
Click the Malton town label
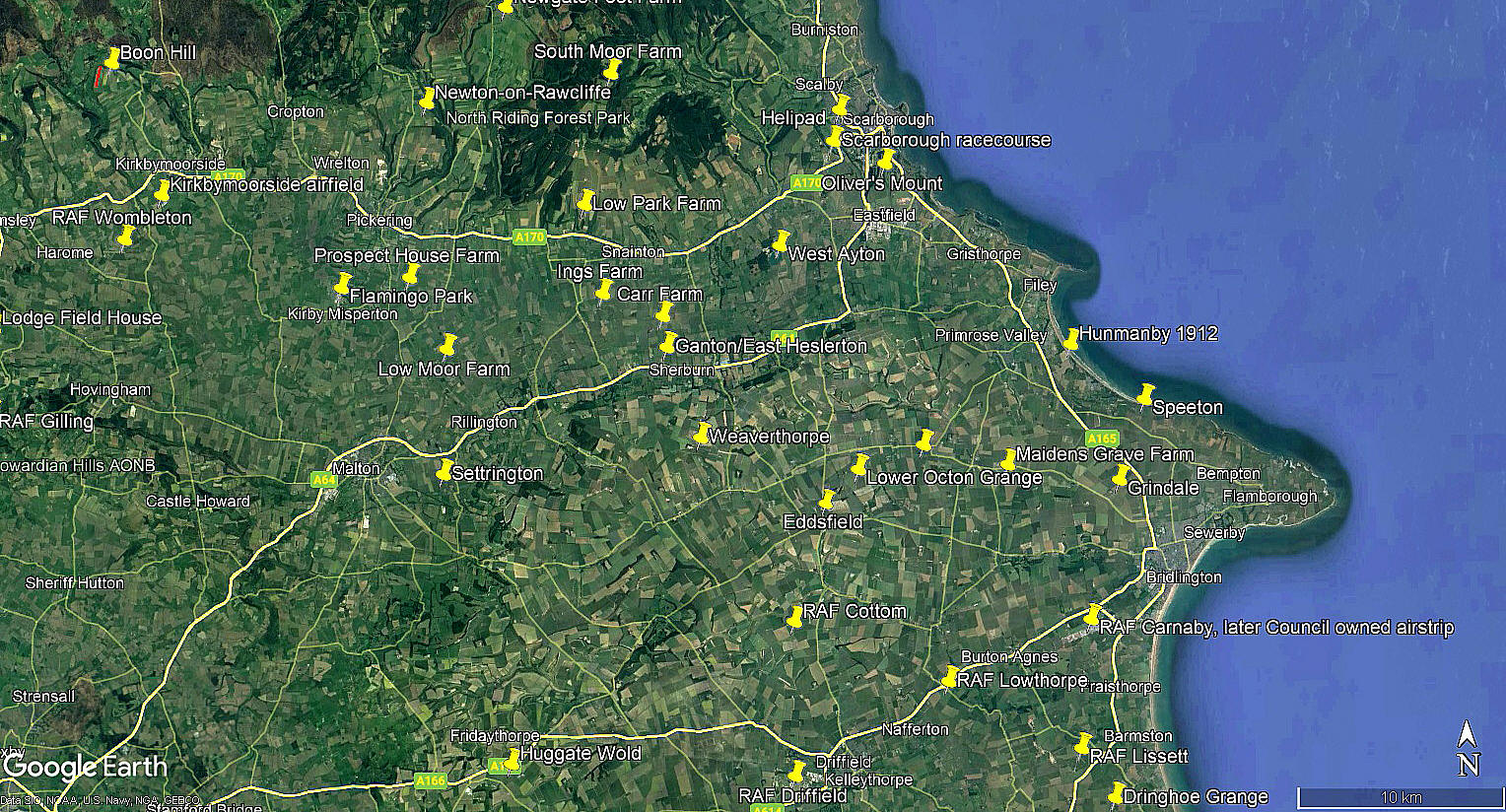coord(356,469)
